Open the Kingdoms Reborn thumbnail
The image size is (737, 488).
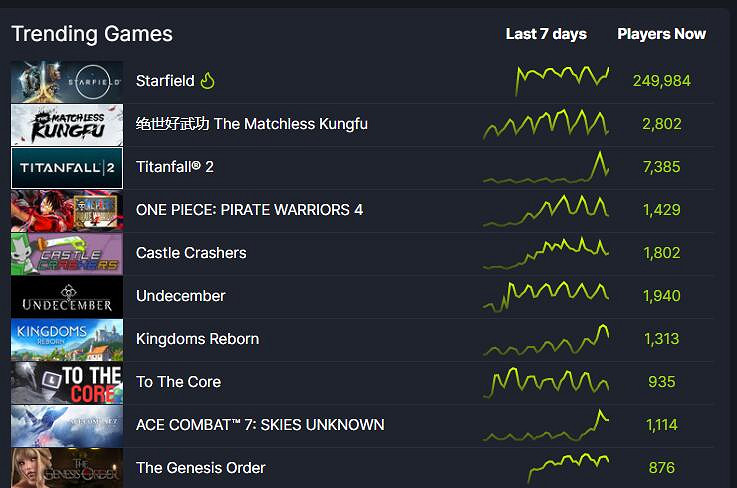67,340
